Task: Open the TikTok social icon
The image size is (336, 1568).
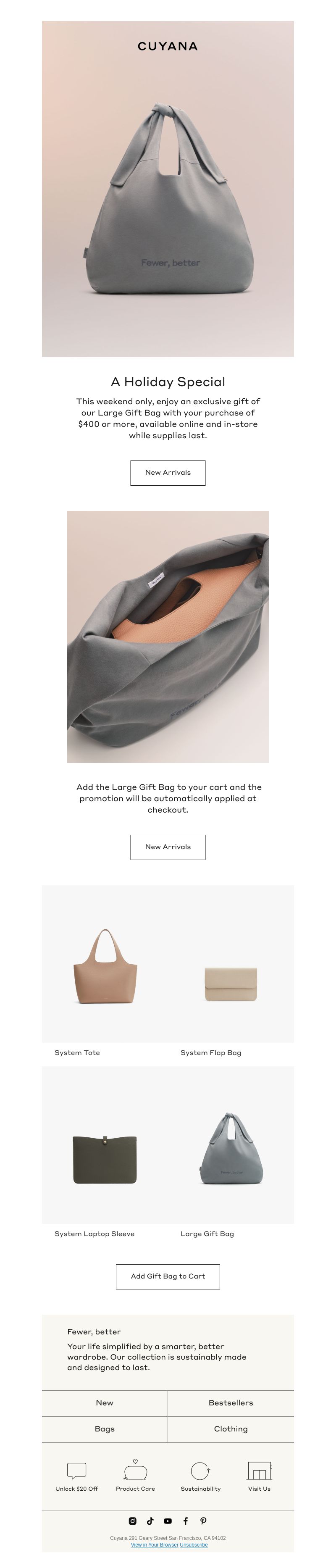Action: 150,1521
